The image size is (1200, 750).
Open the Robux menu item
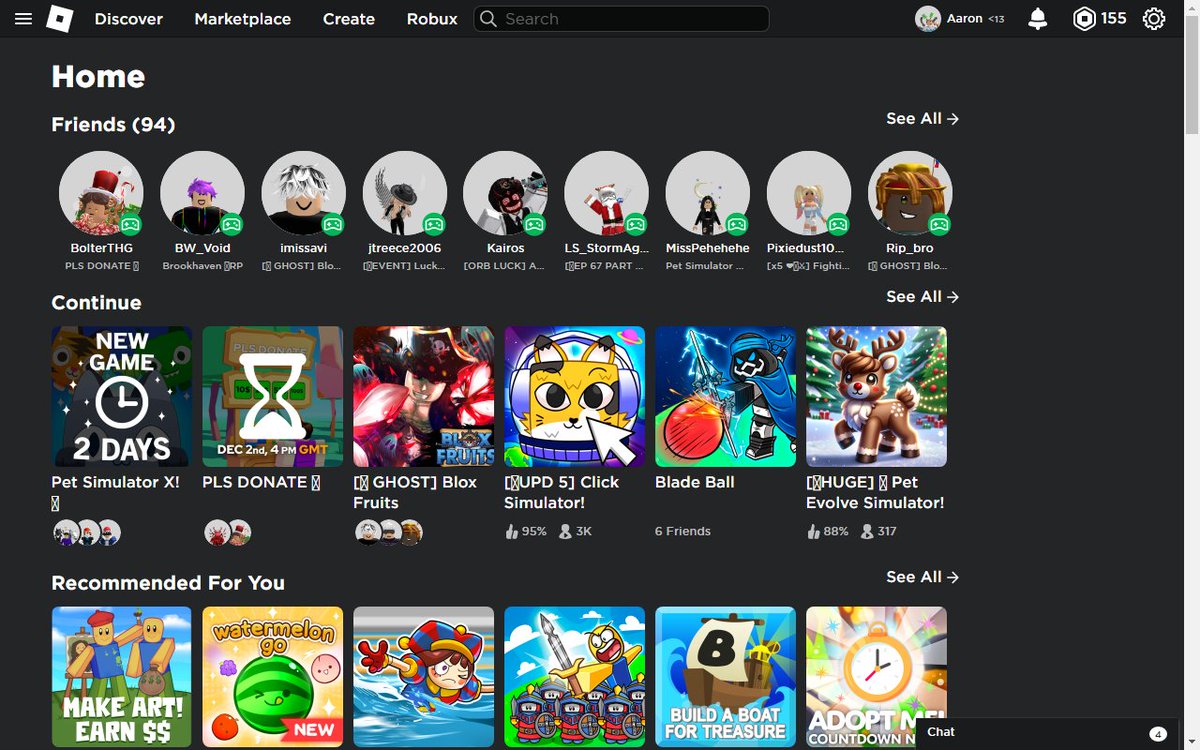(x=432, y=19)
